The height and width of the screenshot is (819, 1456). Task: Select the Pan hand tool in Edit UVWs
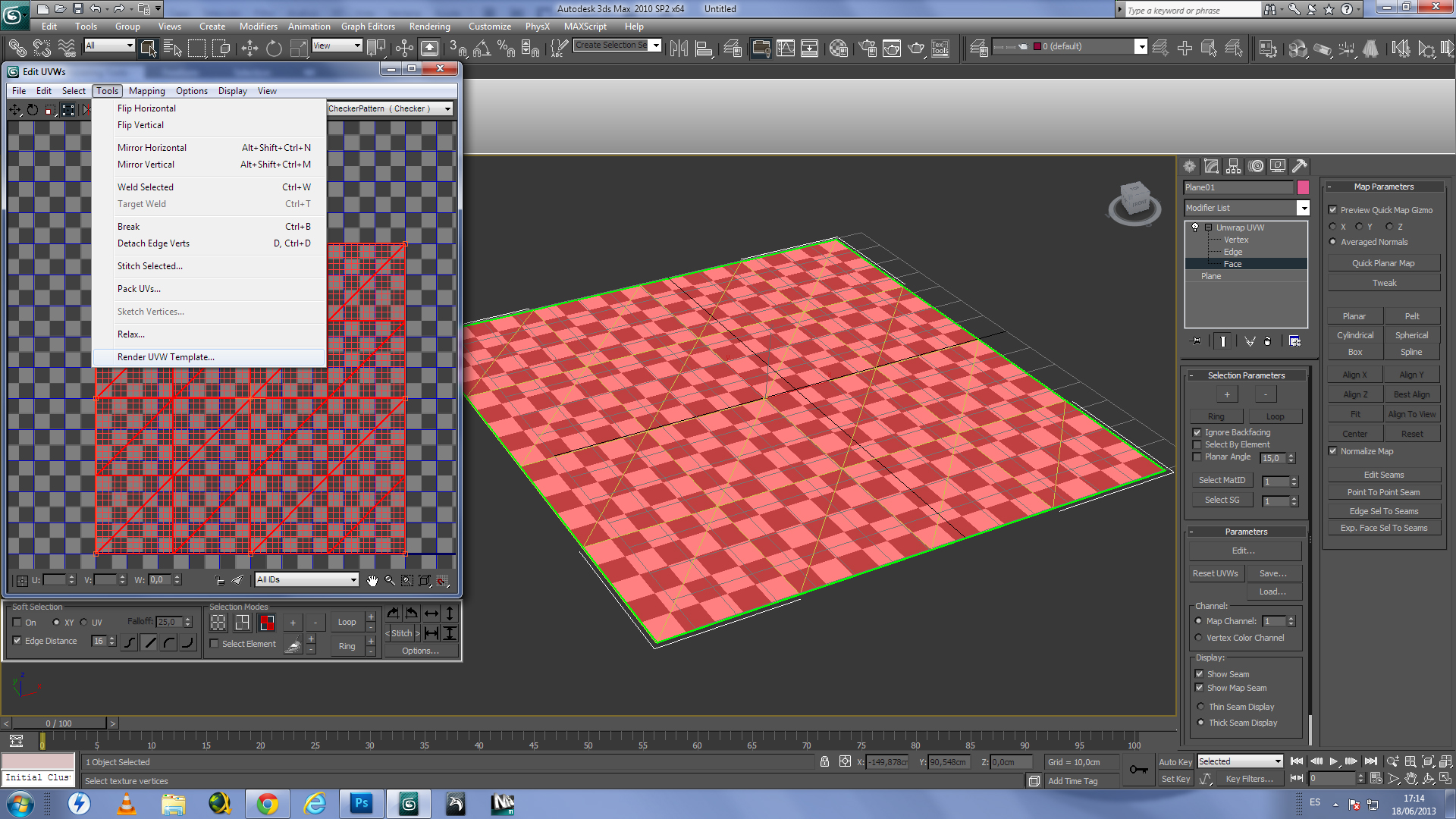point(372,580)
